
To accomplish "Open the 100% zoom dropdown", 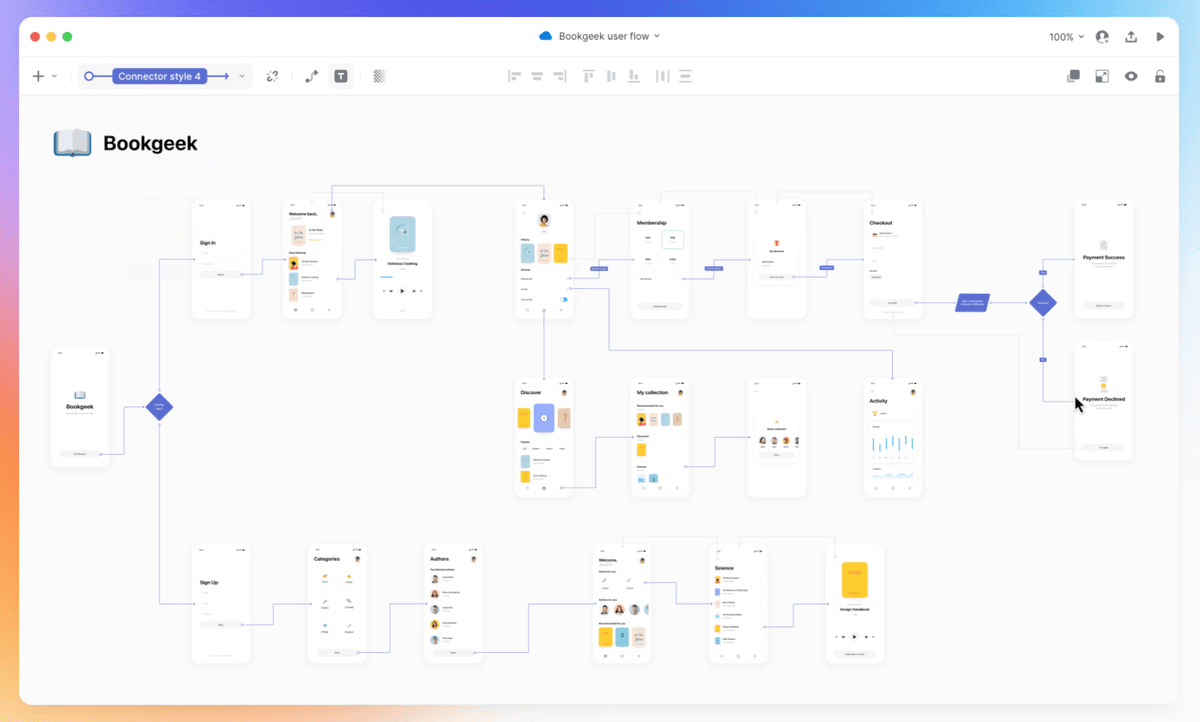I will pyautogui.click(x=1066, y=37).
